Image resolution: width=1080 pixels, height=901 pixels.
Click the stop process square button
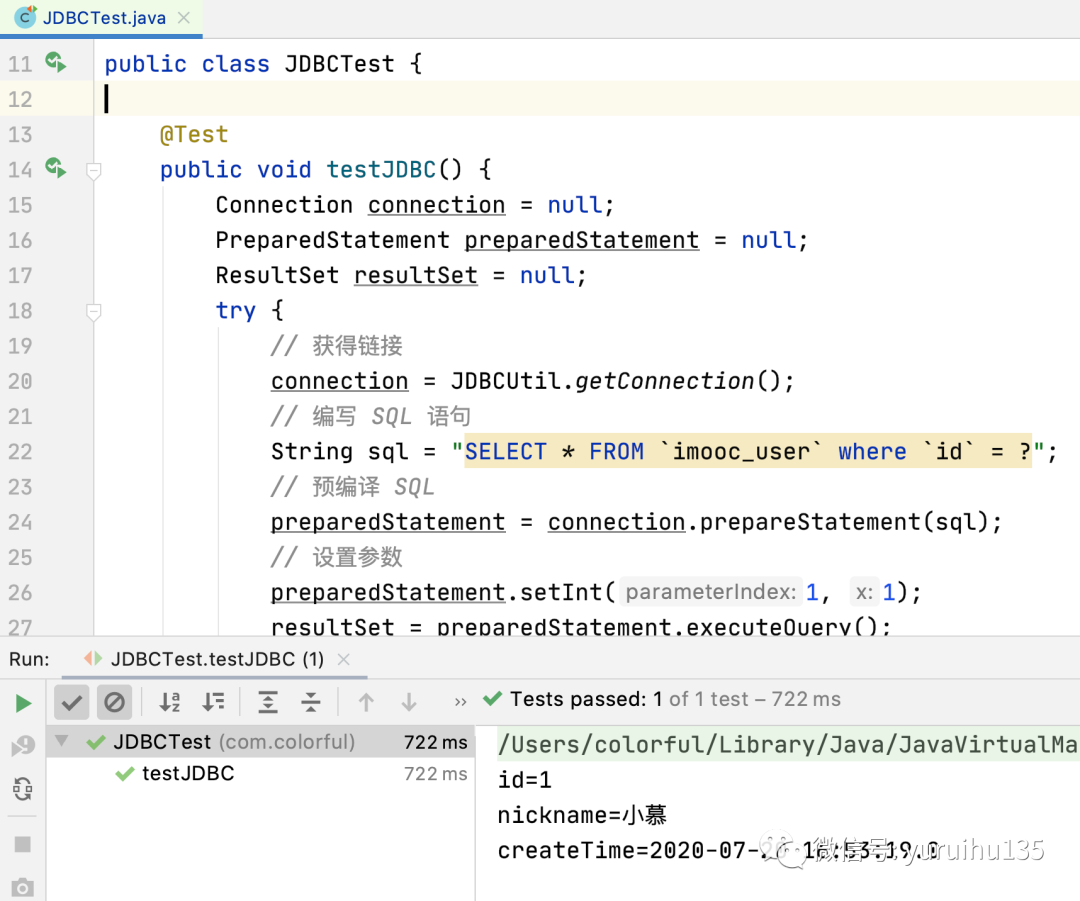tap(23, 844)
